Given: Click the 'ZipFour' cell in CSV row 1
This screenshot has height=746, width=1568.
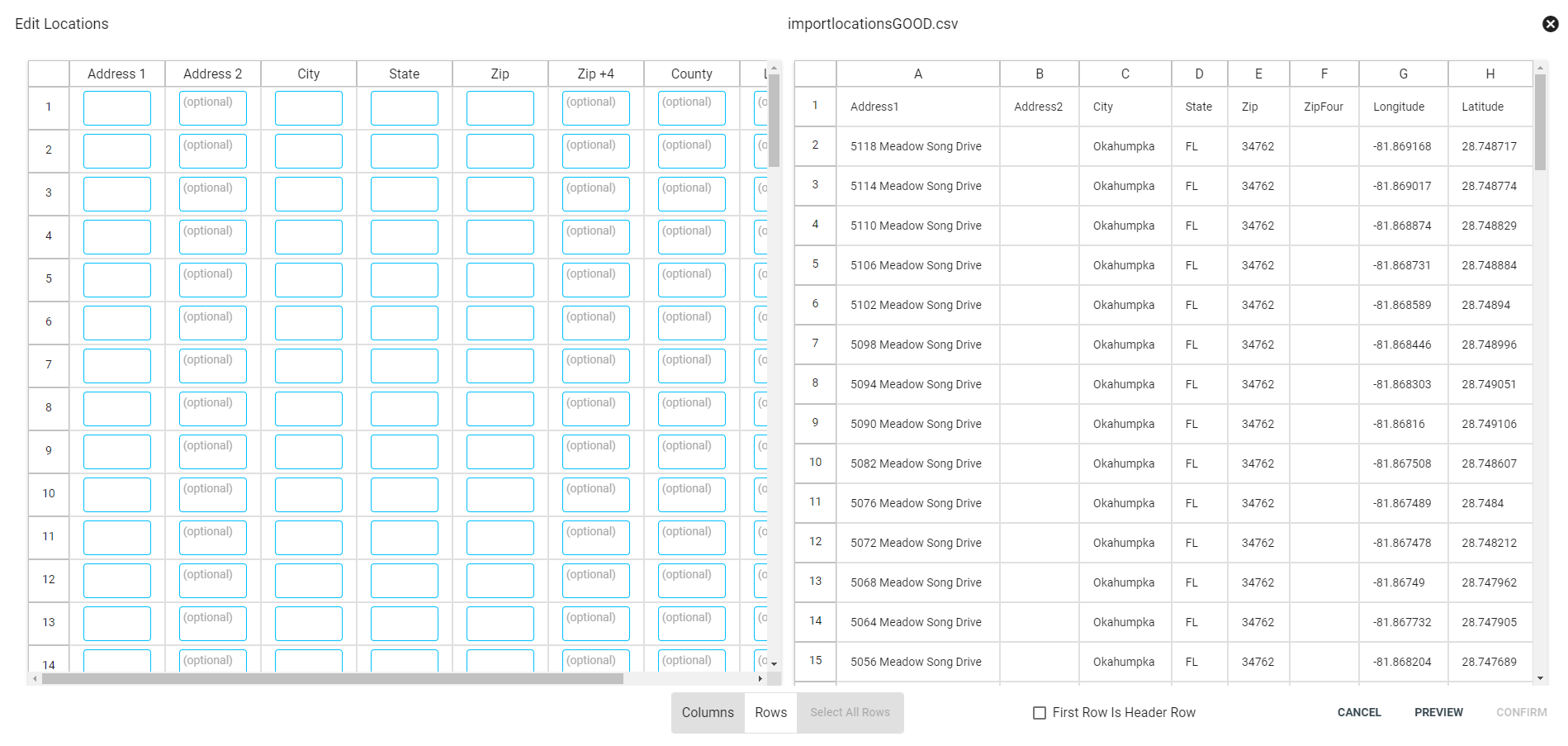Looking at the screenshot, I should [1324, 107].
